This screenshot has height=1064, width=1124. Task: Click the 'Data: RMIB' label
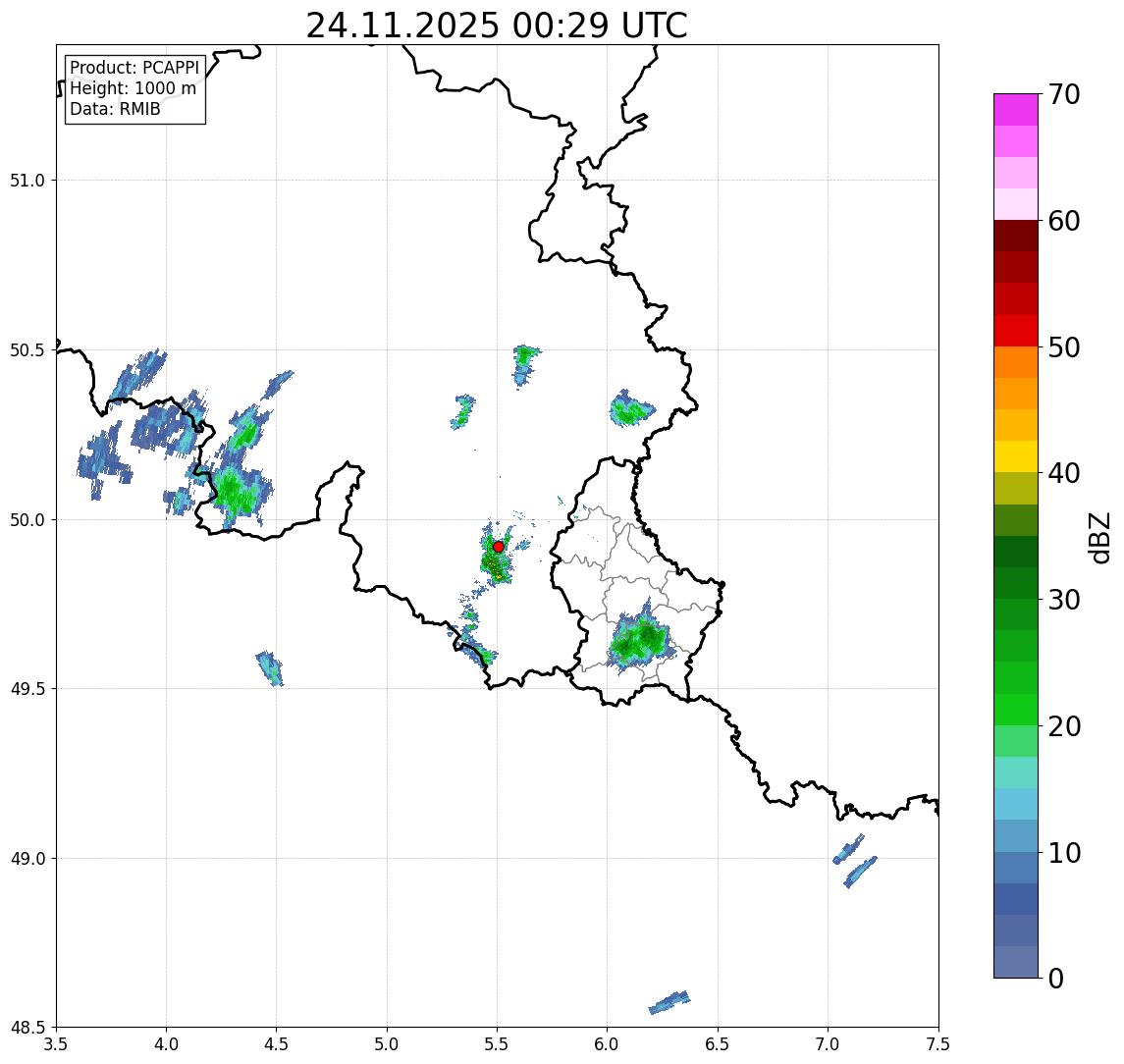pyautogui.click(x=115, y=109)
